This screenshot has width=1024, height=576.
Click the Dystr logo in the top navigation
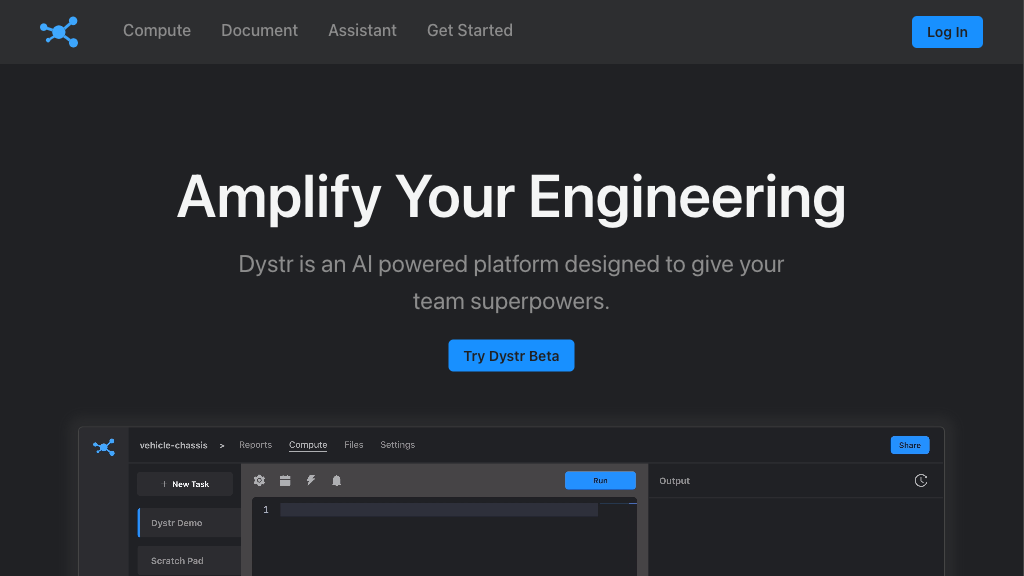tap(59, 31)
